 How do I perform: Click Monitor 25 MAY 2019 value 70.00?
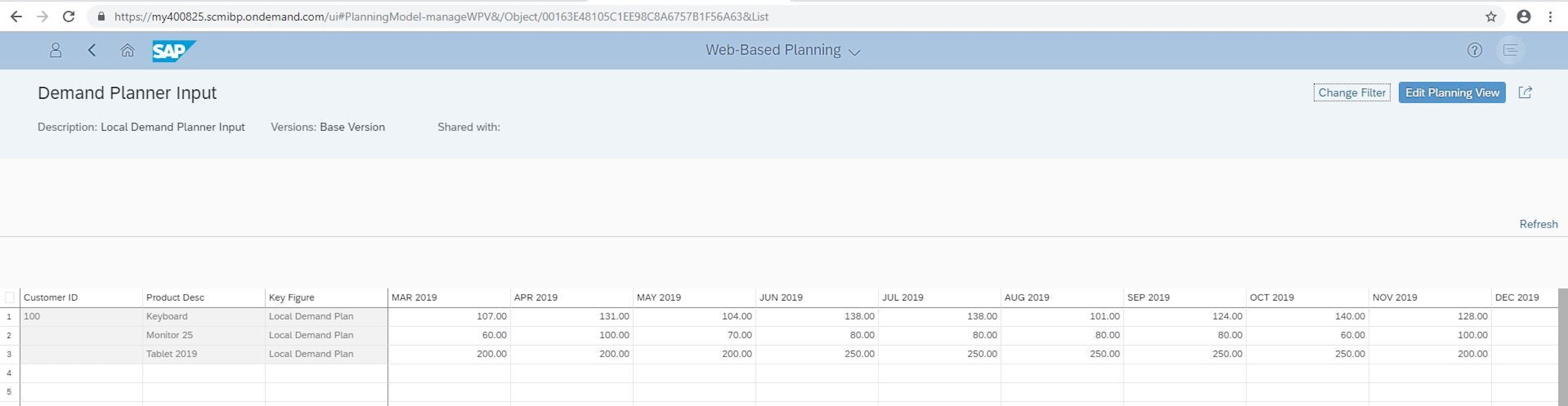point(695,335)
